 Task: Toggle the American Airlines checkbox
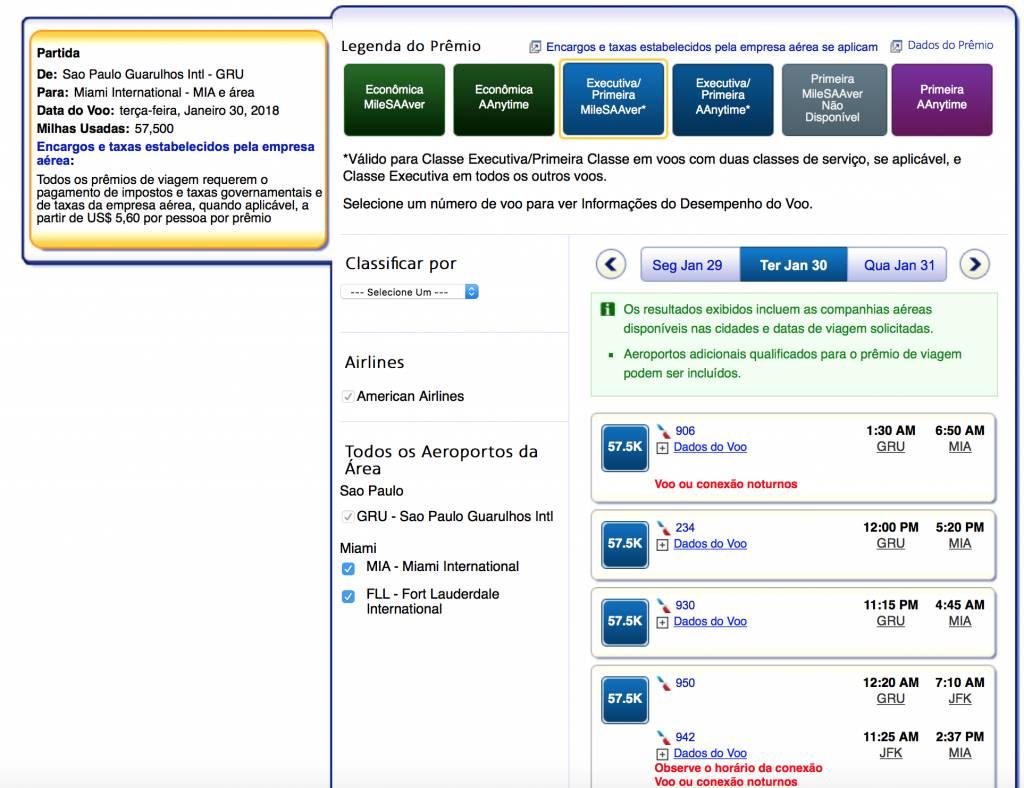348,396
